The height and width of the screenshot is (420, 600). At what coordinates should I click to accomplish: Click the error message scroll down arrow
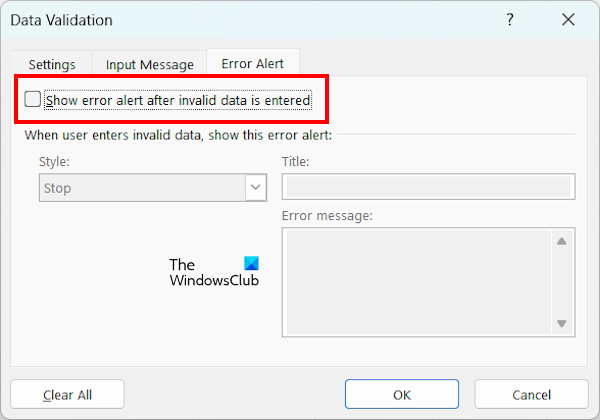561,323
